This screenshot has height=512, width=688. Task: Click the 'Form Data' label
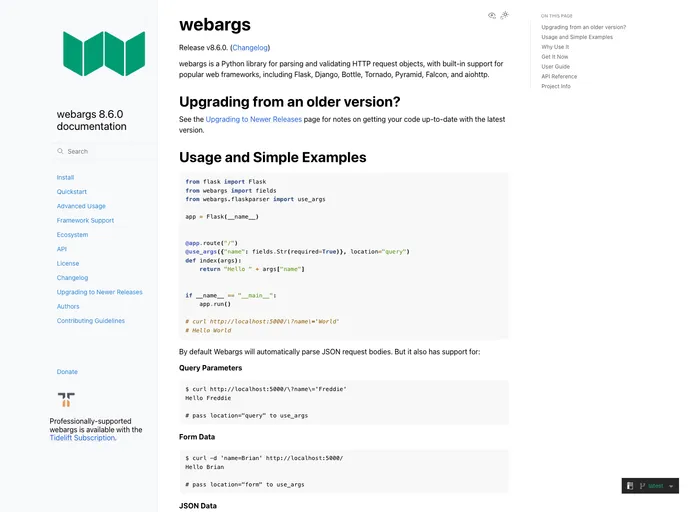click(197, 437)
